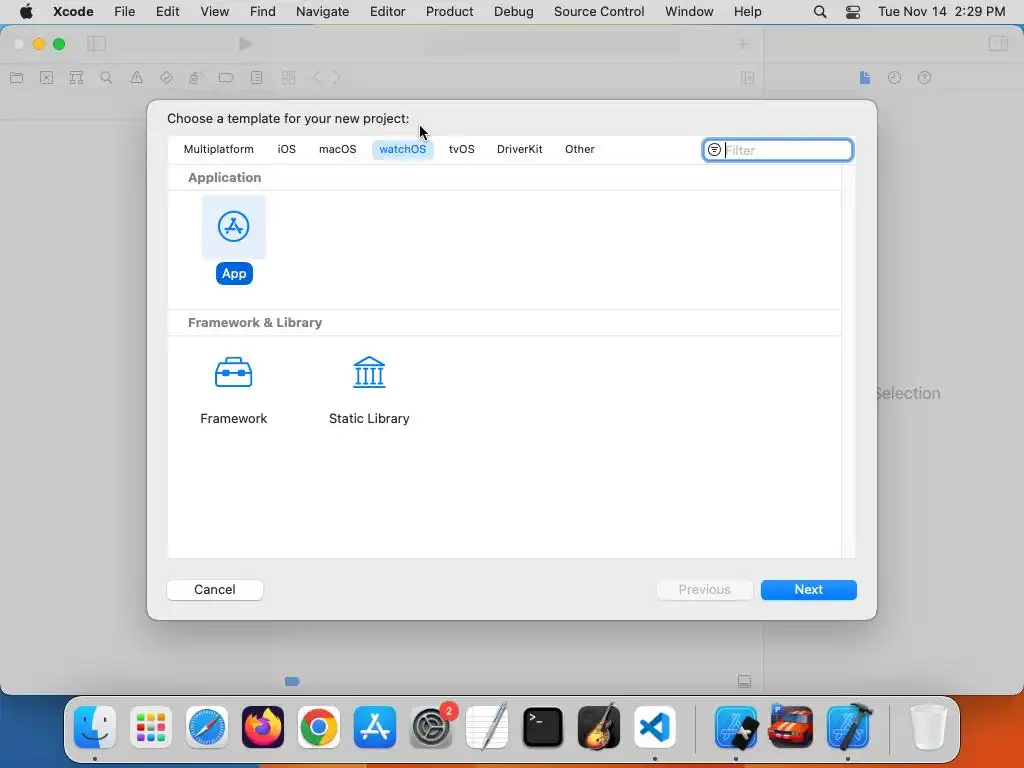Launch Google Chrome from the Dock
Viewport: 1024px width, 768px height.
tap(319, 727)
